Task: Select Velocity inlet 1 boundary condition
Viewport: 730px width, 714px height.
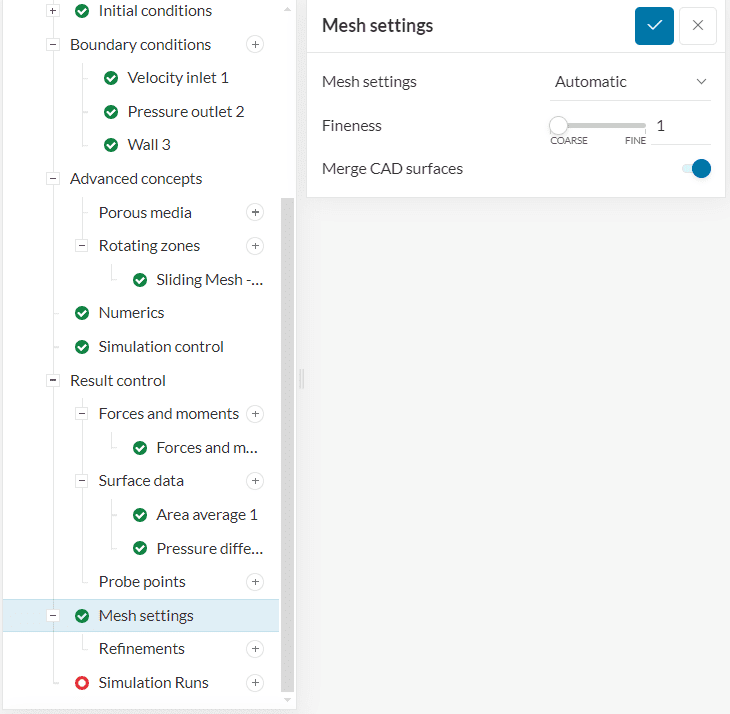Action: [178, 78]
